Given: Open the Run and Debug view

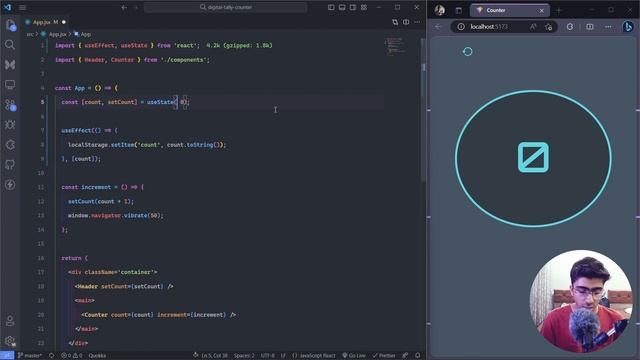Looking at the screenshot, I should (10, 124).
